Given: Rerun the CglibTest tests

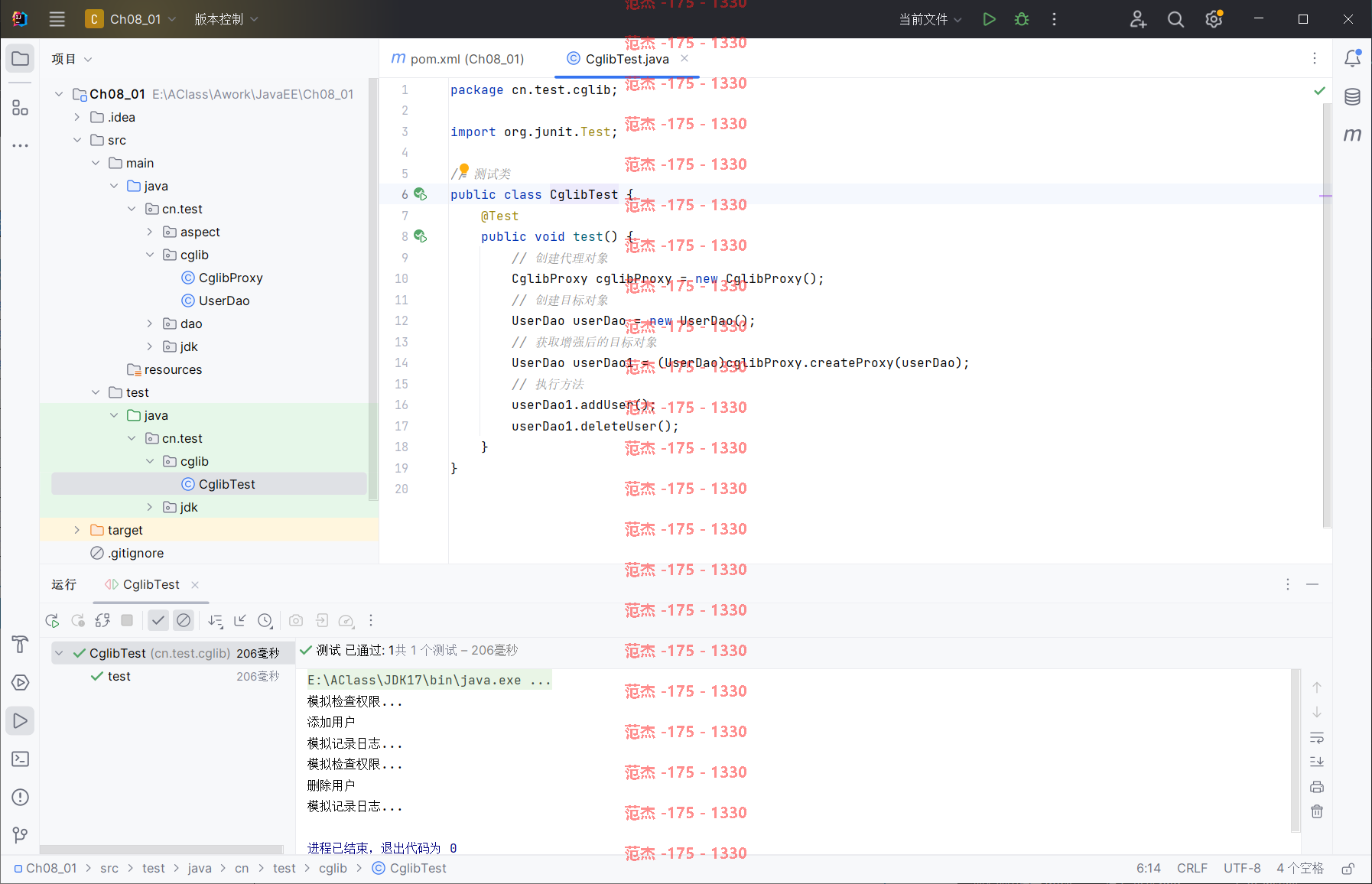Looking at the screenshot, I should tap(52, 620).
